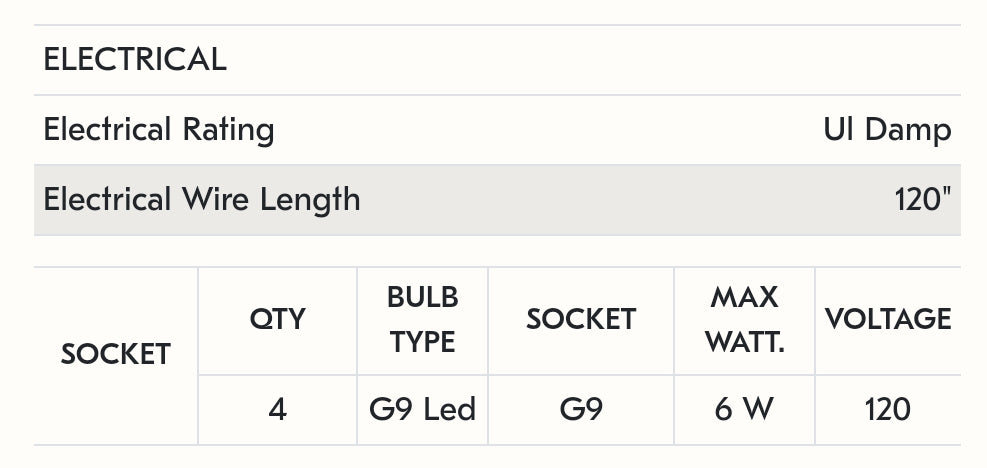Click the word BULB in header
Image resolution: width=987 pixels, height=468 pixels.
point(422,297)
